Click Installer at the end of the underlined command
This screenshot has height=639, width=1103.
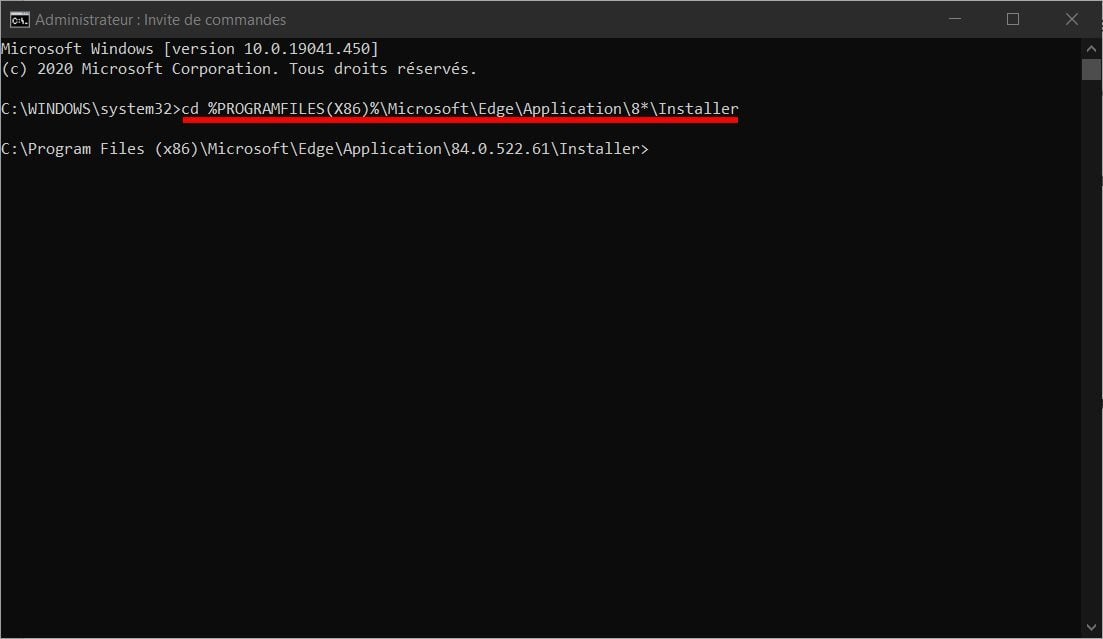pos(698,108)
